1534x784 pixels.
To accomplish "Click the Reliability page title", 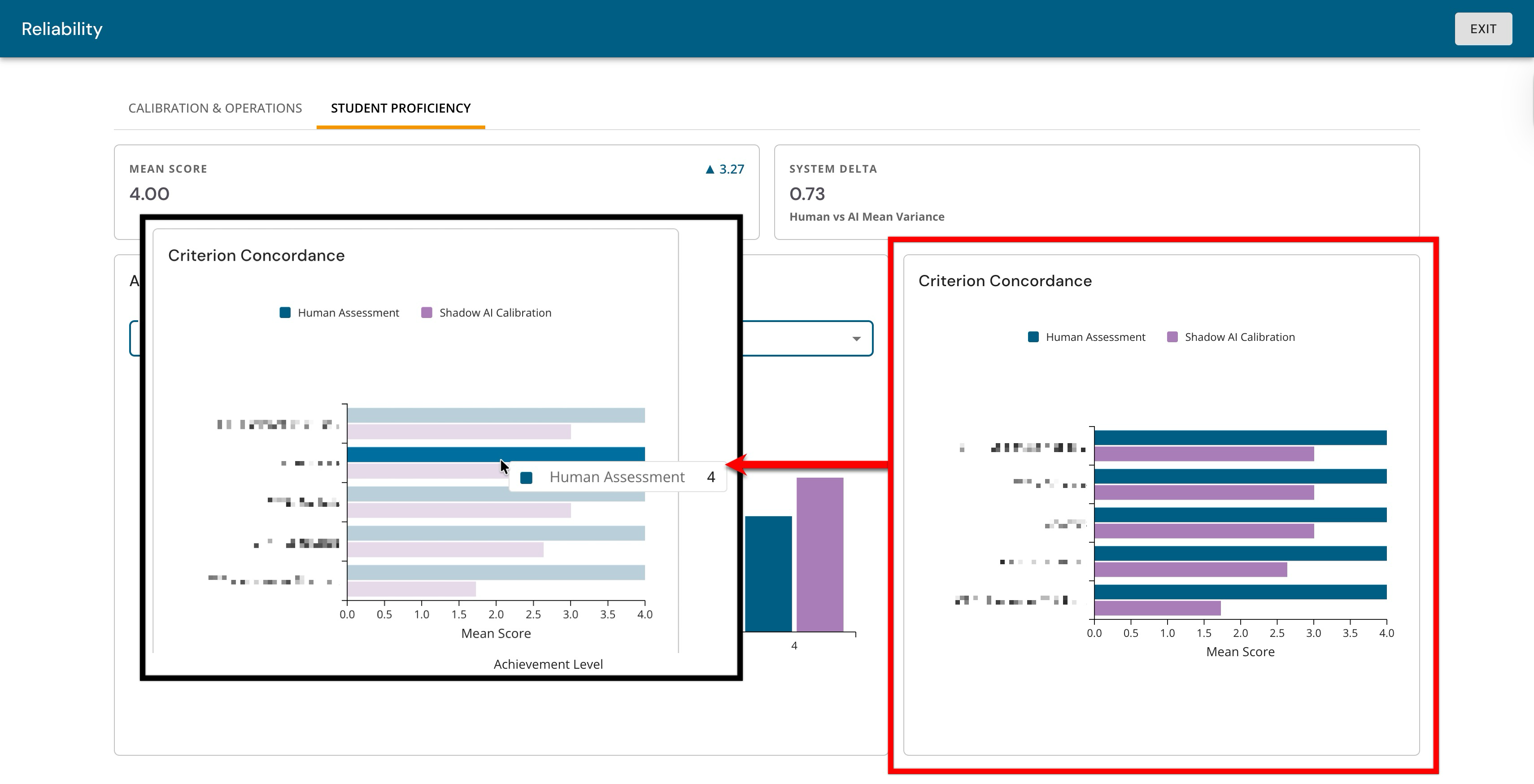I will click(62, 29).
